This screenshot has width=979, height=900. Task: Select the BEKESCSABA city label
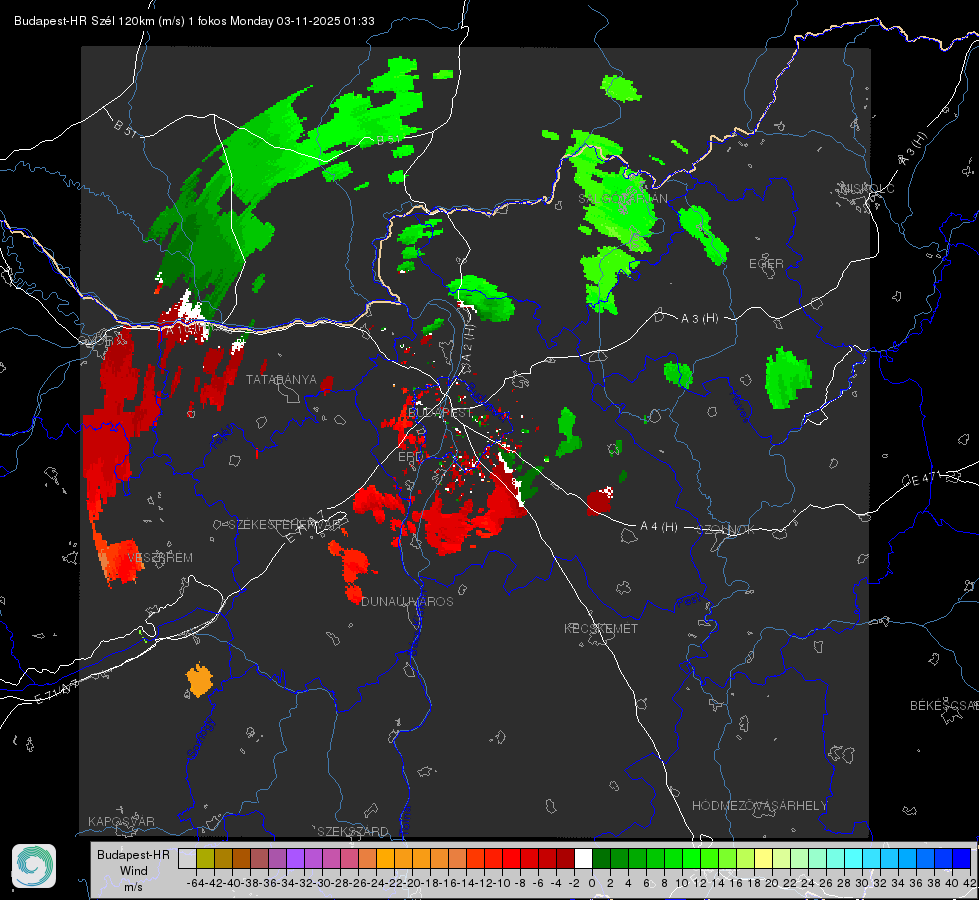point(944,705)
